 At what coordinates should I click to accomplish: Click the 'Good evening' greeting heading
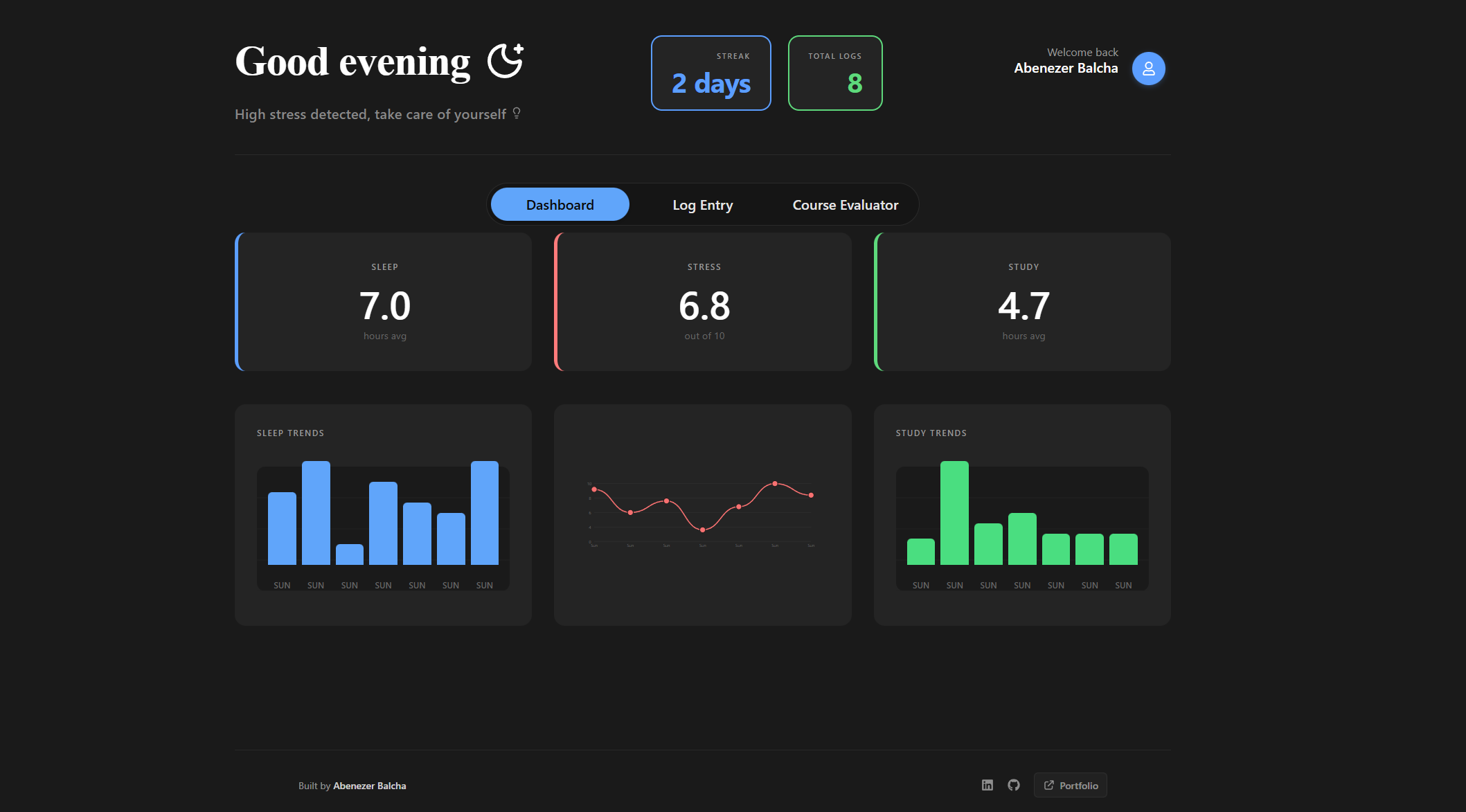point(352,62)
